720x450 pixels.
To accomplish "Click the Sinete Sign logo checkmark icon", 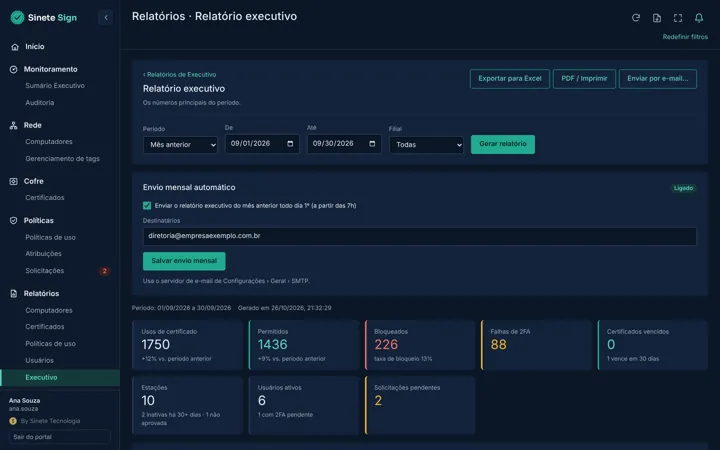I will click(17, 17).
